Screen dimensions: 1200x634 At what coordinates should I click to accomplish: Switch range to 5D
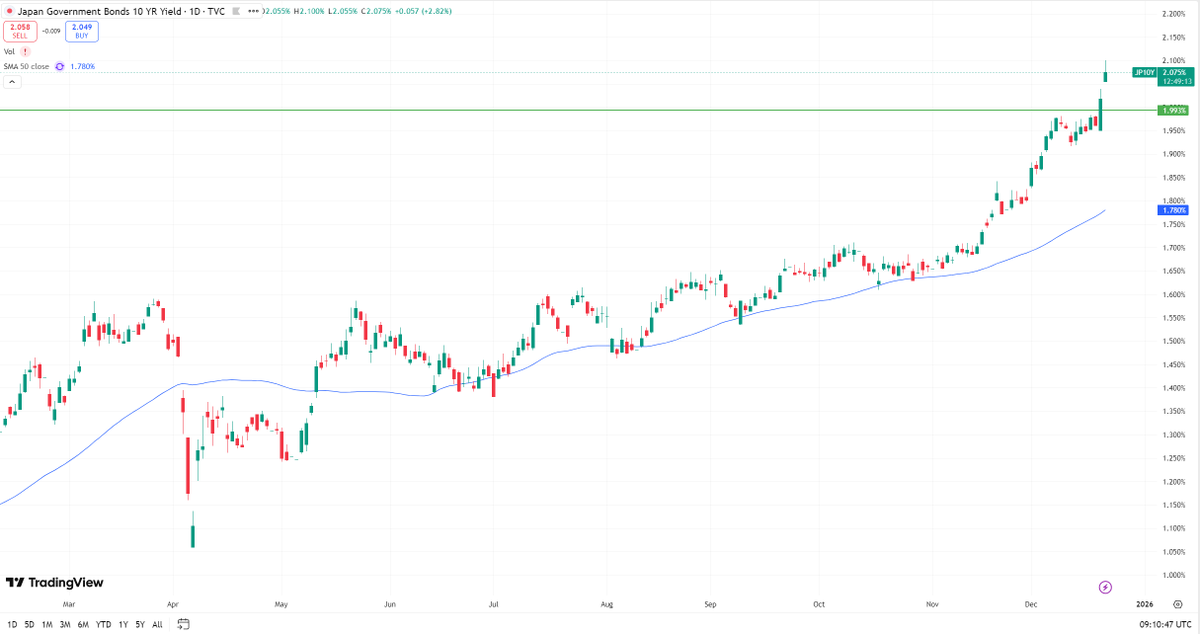pos(29,624)
